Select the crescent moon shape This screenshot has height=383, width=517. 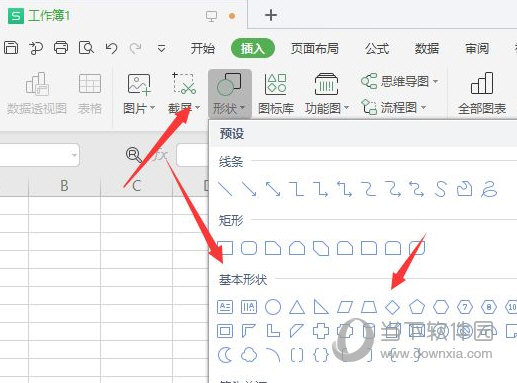pyautogui.click(x=225, y=355)
